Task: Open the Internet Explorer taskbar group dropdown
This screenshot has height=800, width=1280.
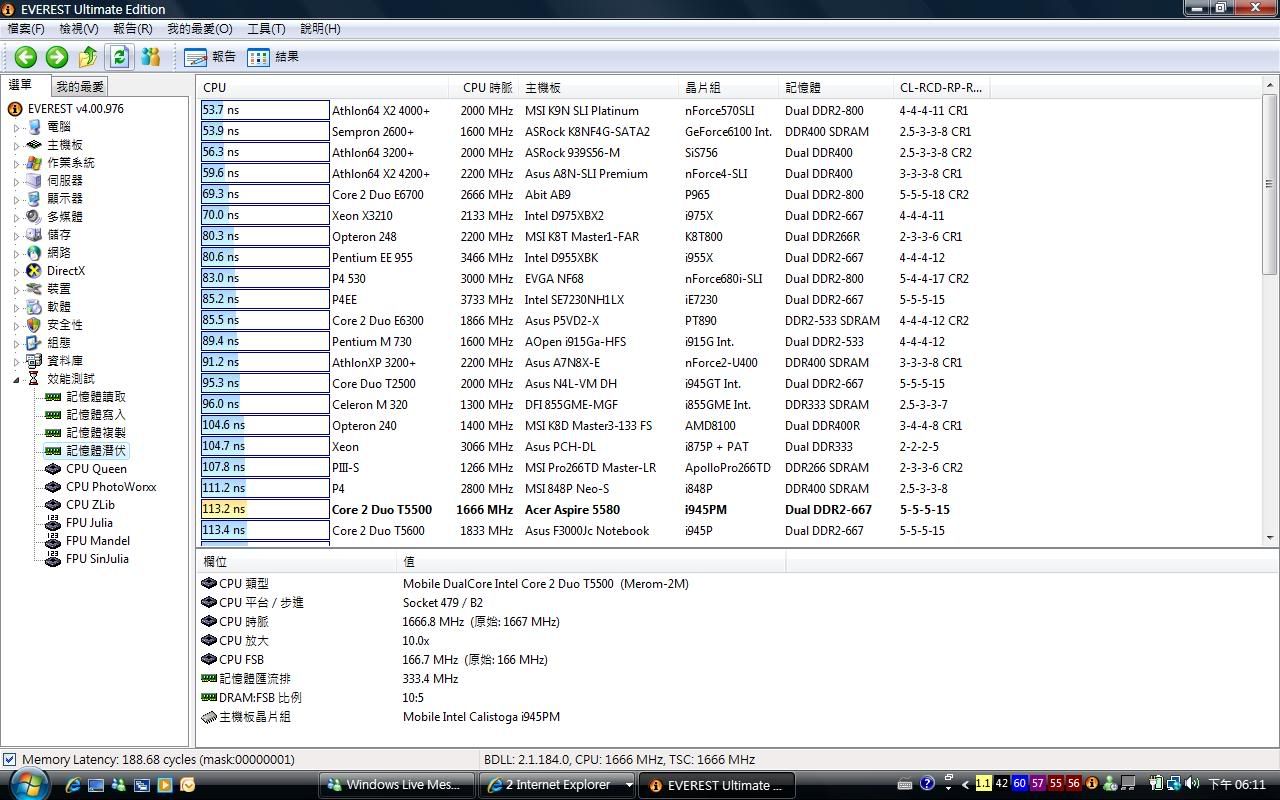Action: 628,785
